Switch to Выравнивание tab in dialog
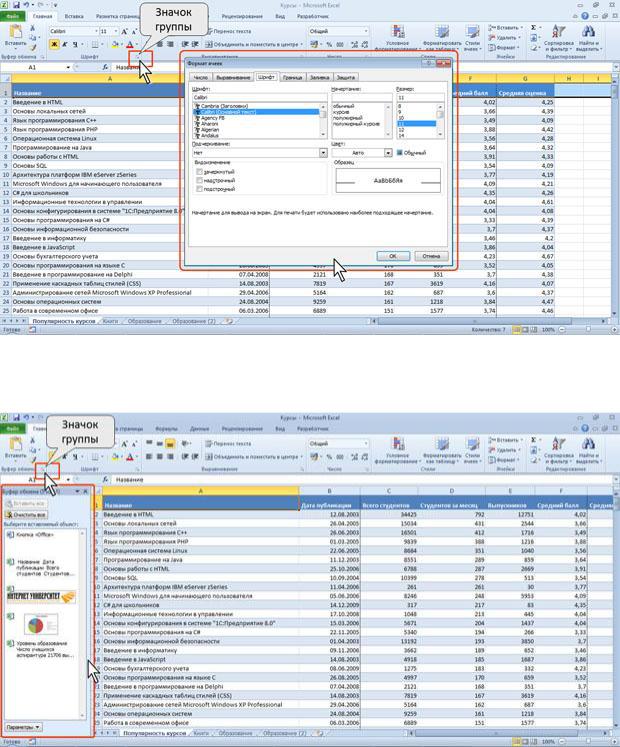 (233, 77)
